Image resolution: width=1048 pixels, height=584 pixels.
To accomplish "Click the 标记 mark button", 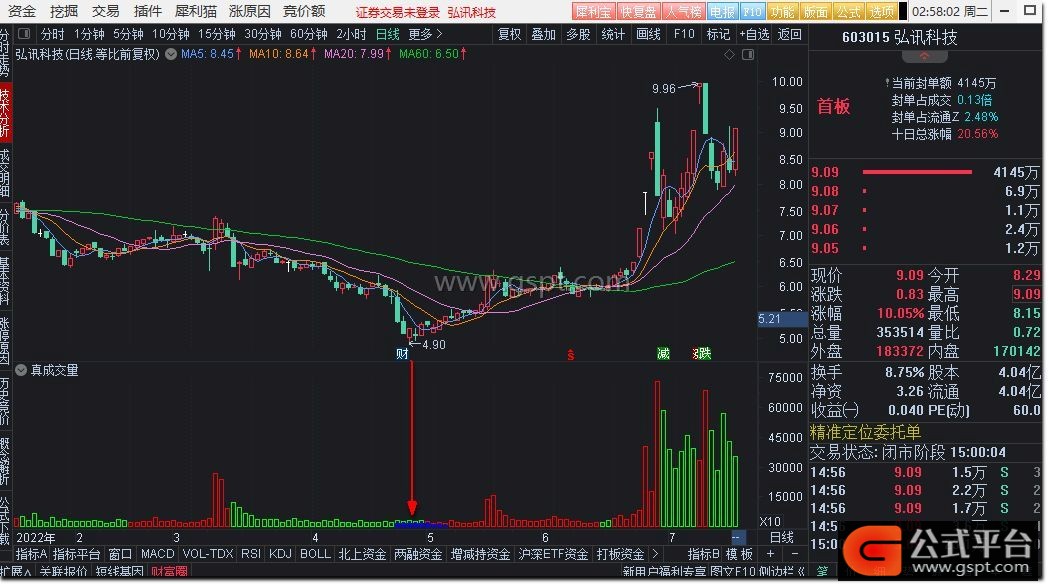I will coord(718,33).
